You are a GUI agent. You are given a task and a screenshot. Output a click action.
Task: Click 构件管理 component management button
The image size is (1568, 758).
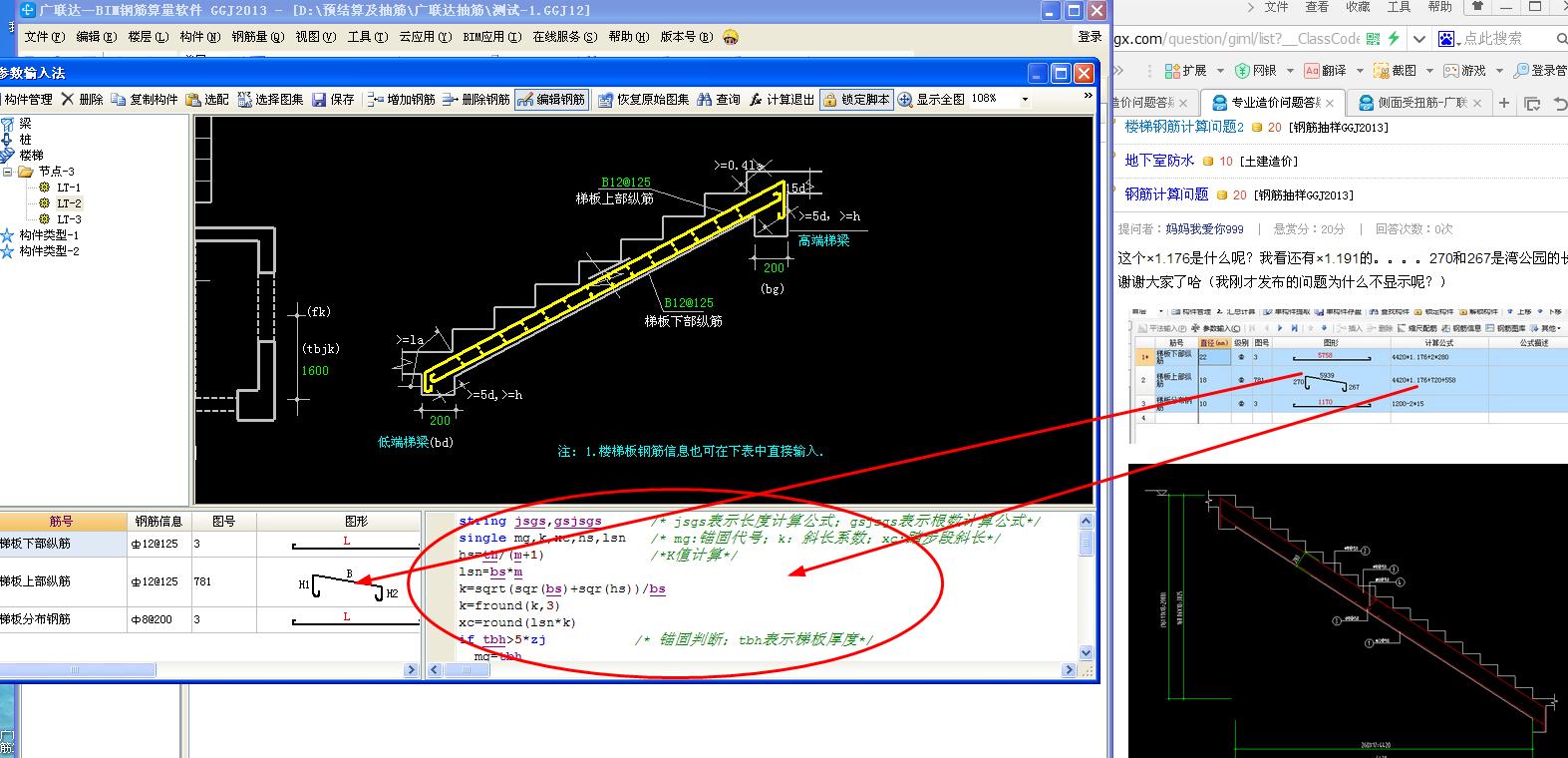point(27,99)
